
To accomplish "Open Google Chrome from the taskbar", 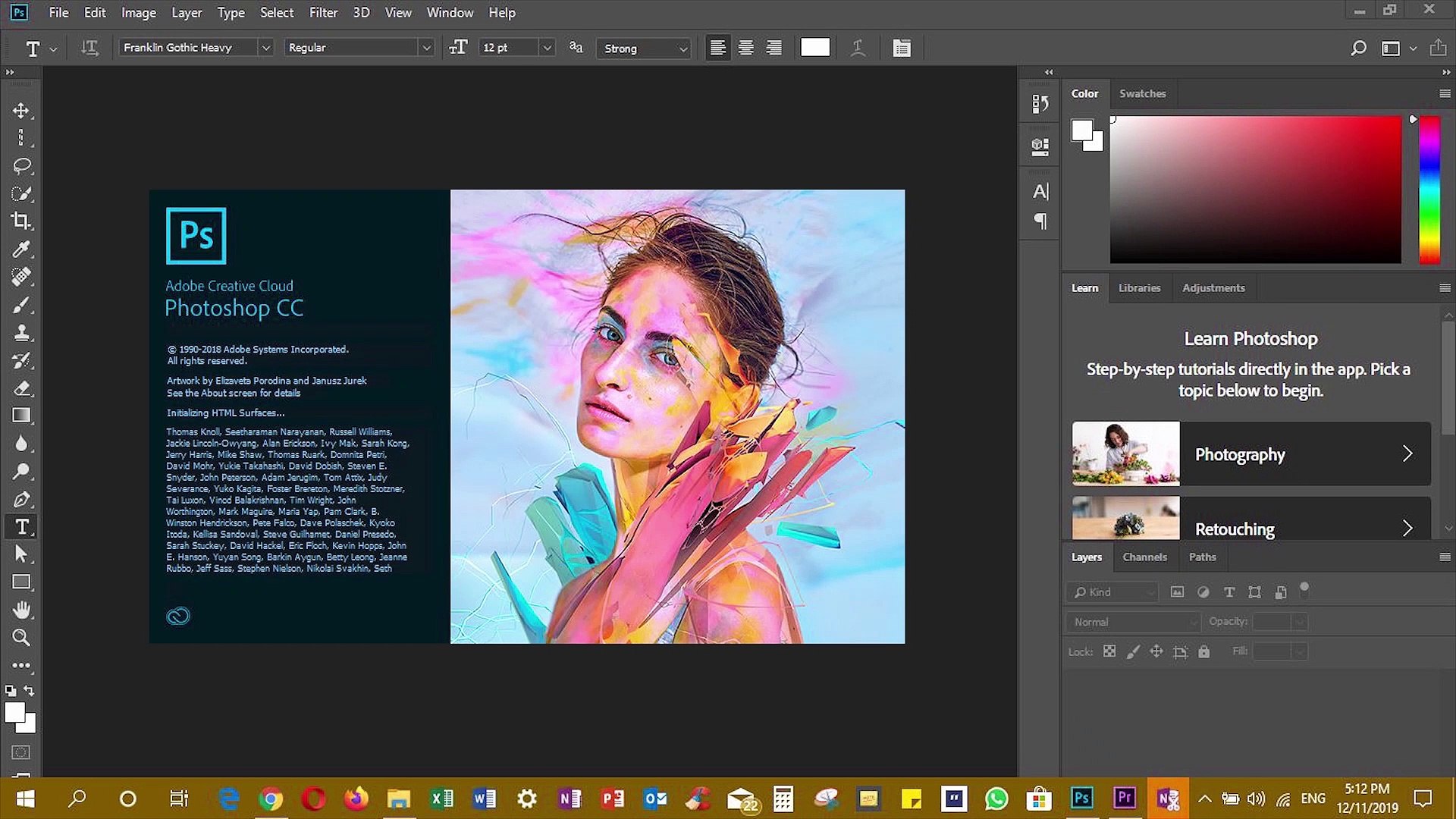I will click(x=271, y=798).
